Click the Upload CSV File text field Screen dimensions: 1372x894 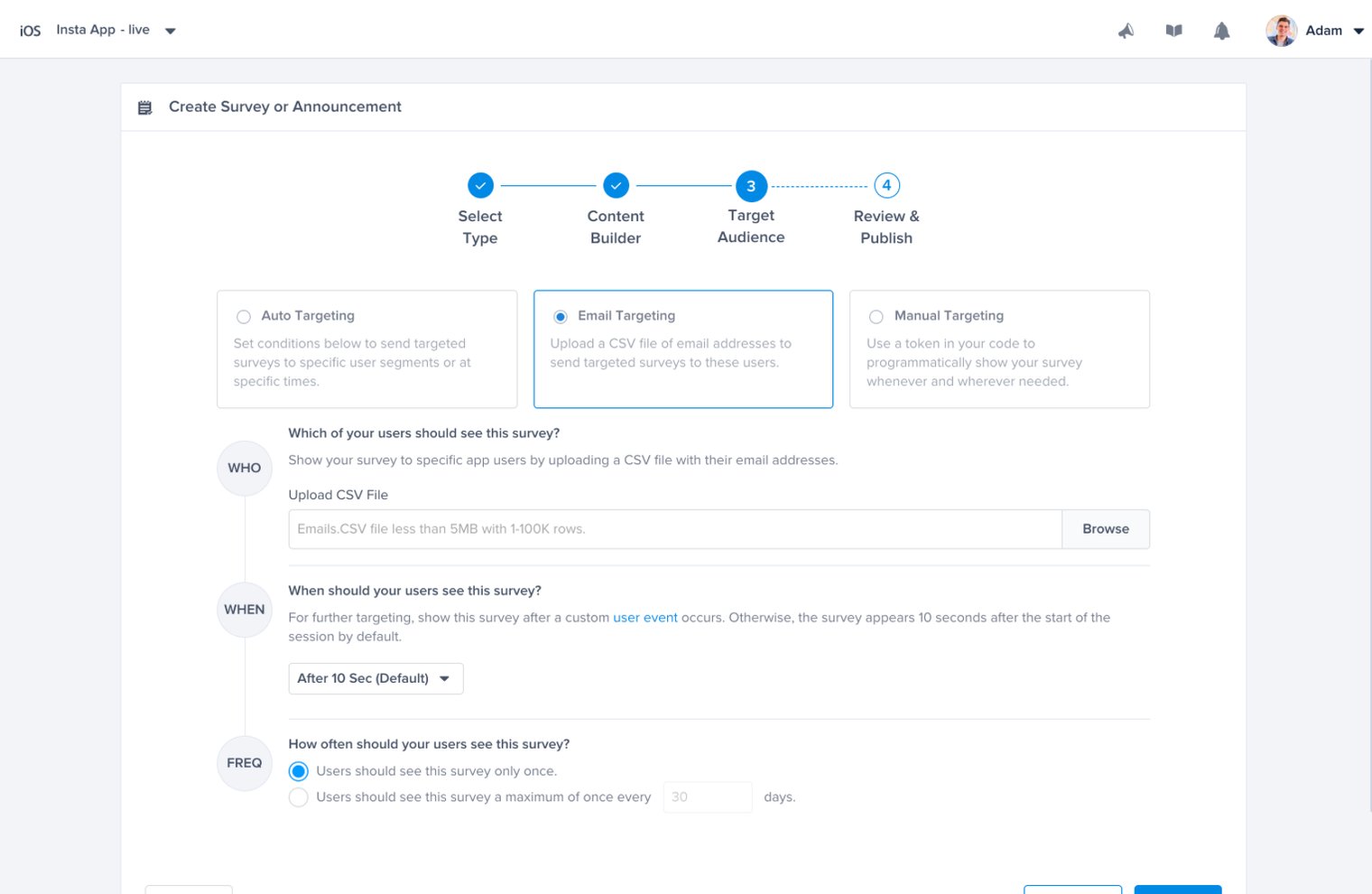[674, 529]
